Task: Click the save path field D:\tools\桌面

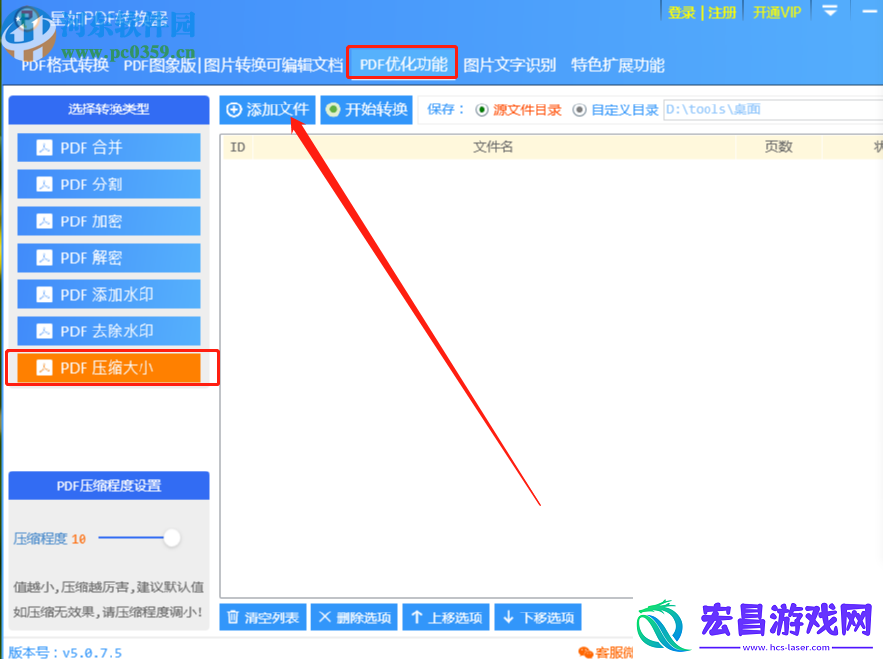Action: point(773,109)
